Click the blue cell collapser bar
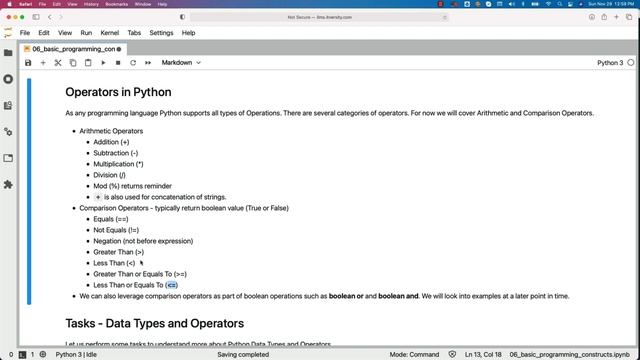The height and width of the screenshot is (360, 640). point(29,191)
